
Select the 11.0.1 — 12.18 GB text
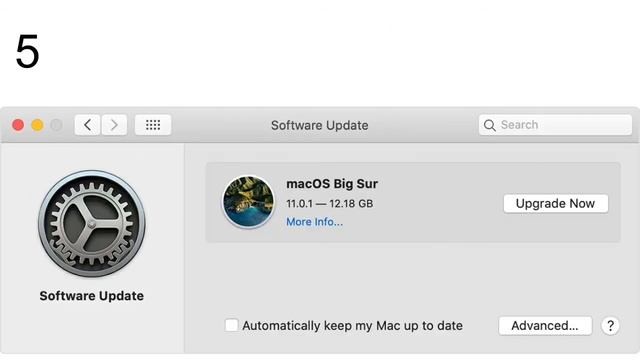[x=329, y=203]
